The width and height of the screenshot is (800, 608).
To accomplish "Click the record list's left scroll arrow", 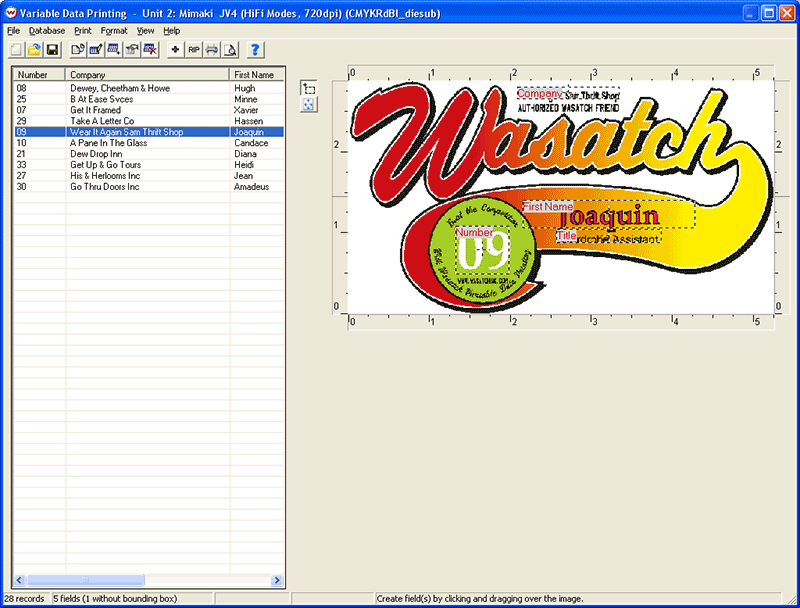I will pos(20,580).
